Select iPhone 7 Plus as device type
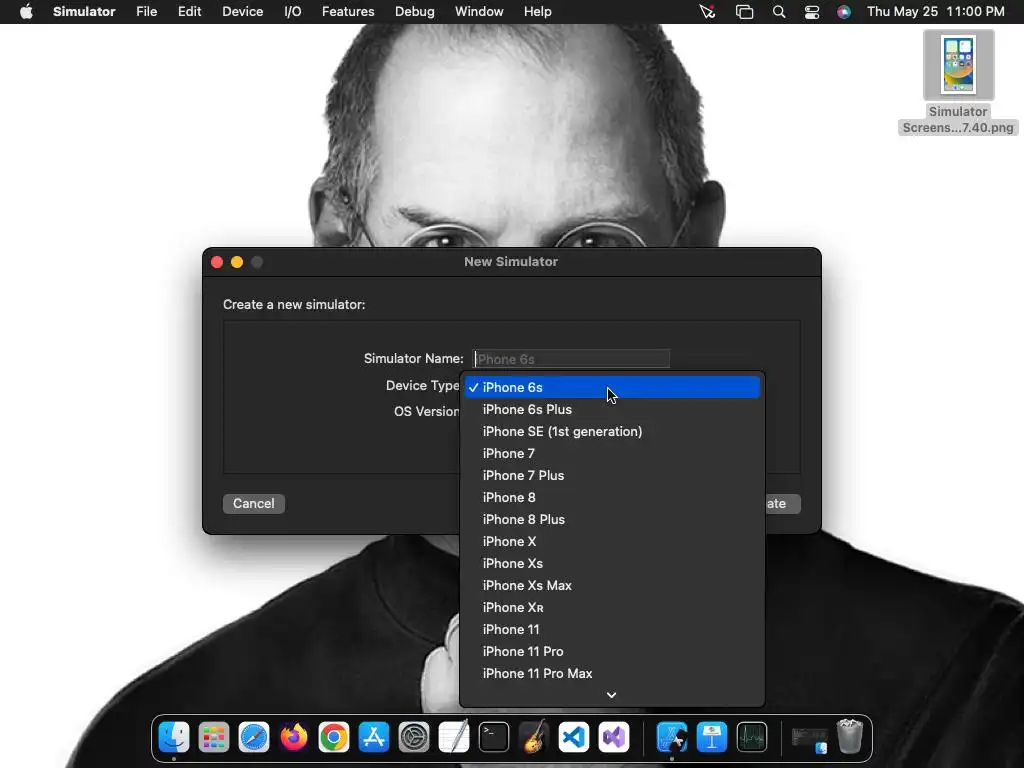Viewport: 1024px width, 768px height. click(612, 475)
